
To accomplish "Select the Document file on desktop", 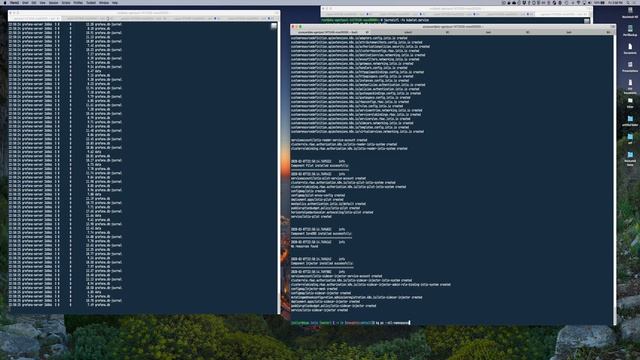I will pyautogui.click(x=630, y=49).
